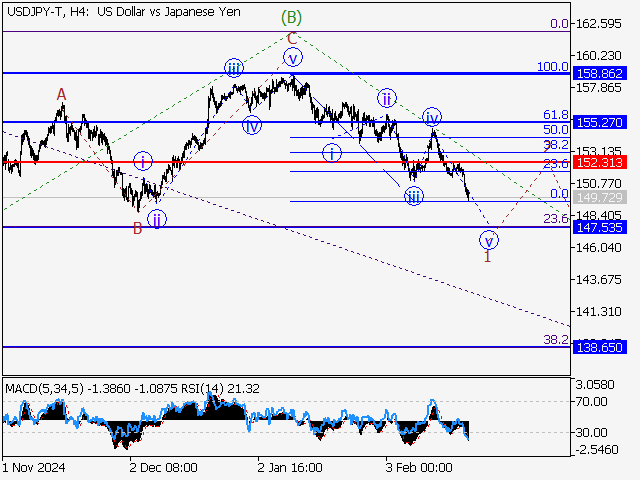Viewport: 640px width, 480px height.
Task: Click the green (B) wave label at top
Action: [291, 17]
